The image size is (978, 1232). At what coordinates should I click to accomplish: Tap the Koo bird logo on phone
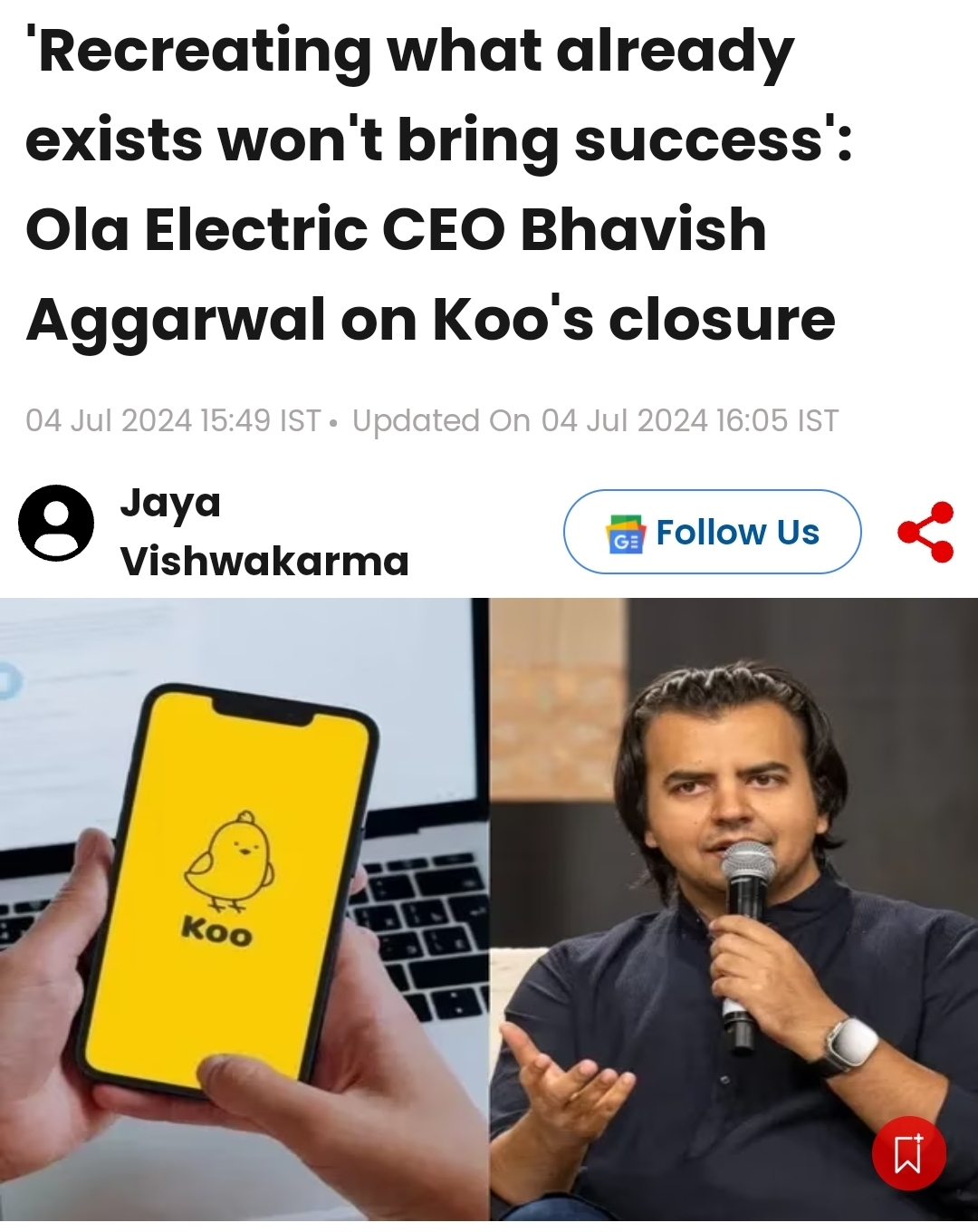230,860
